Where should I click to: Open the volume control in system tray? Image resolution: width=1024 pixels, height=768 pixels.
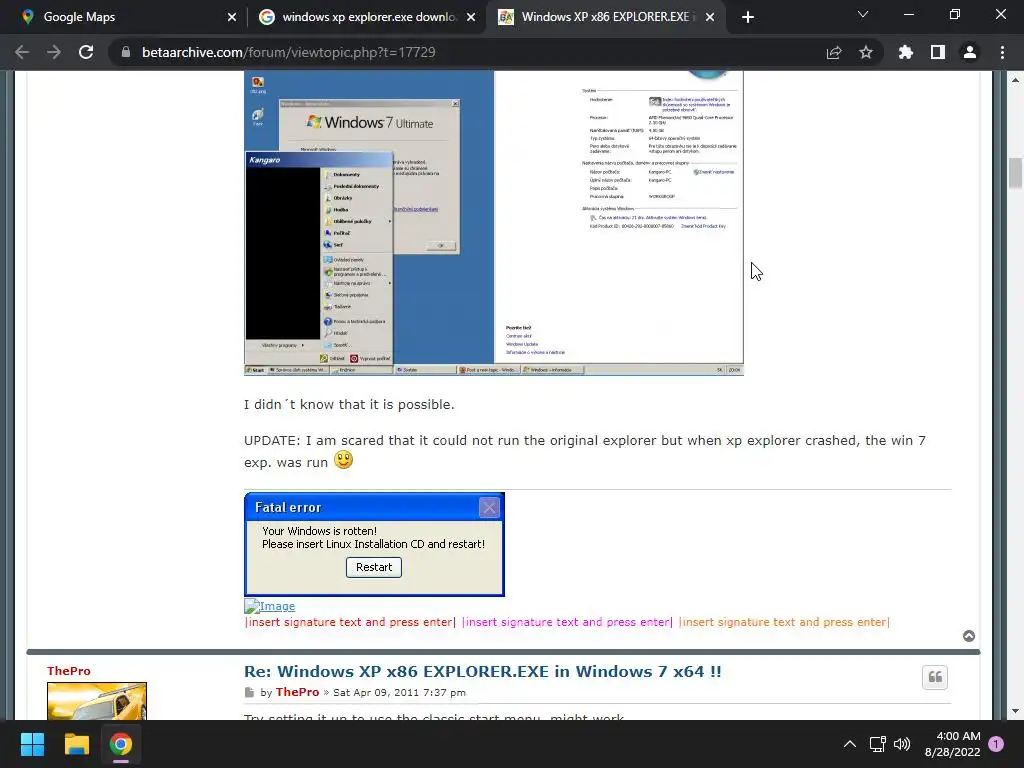(902, 744)
